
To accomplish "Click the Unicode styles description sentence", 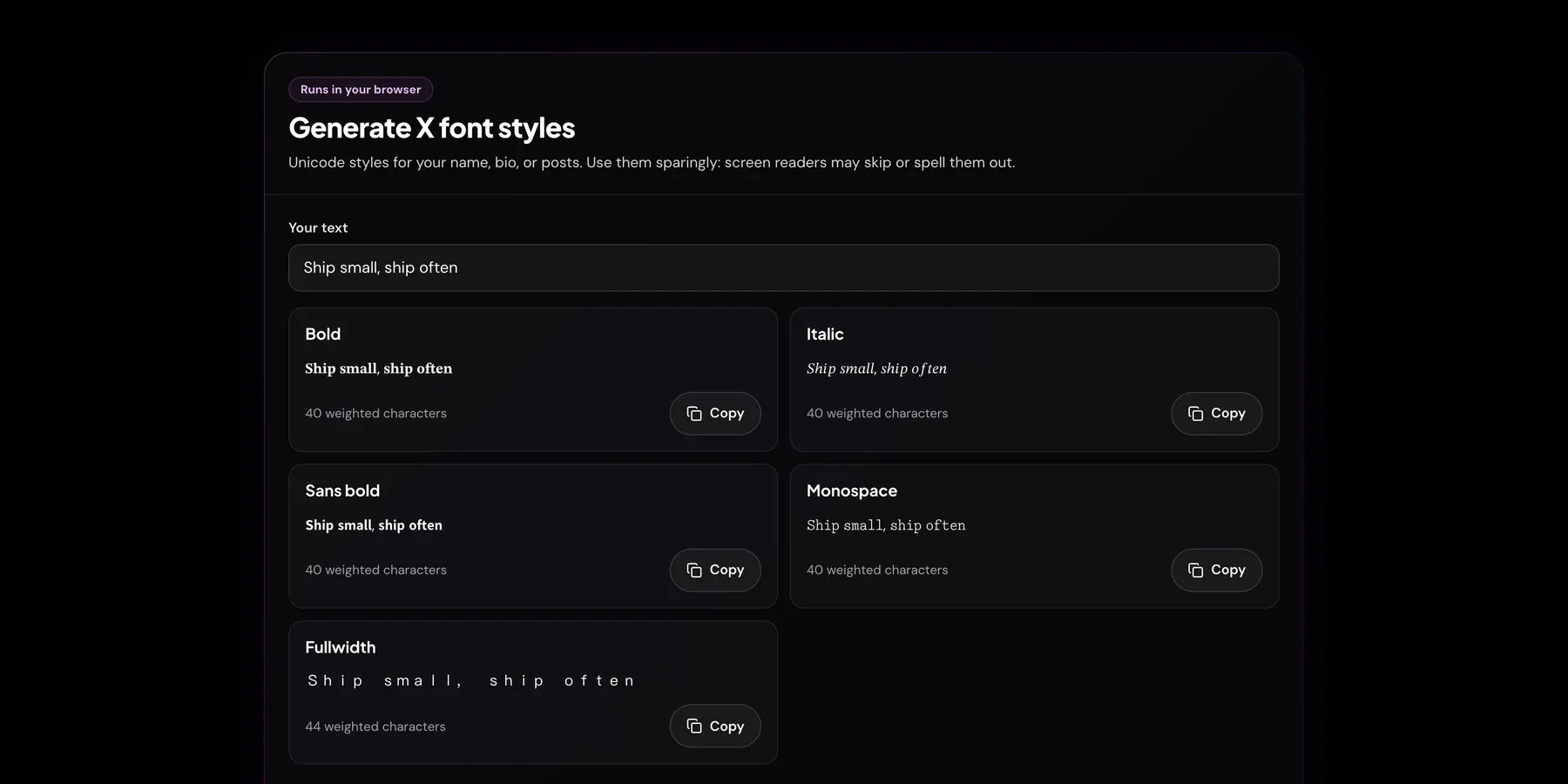I will (x=652, y=163).
